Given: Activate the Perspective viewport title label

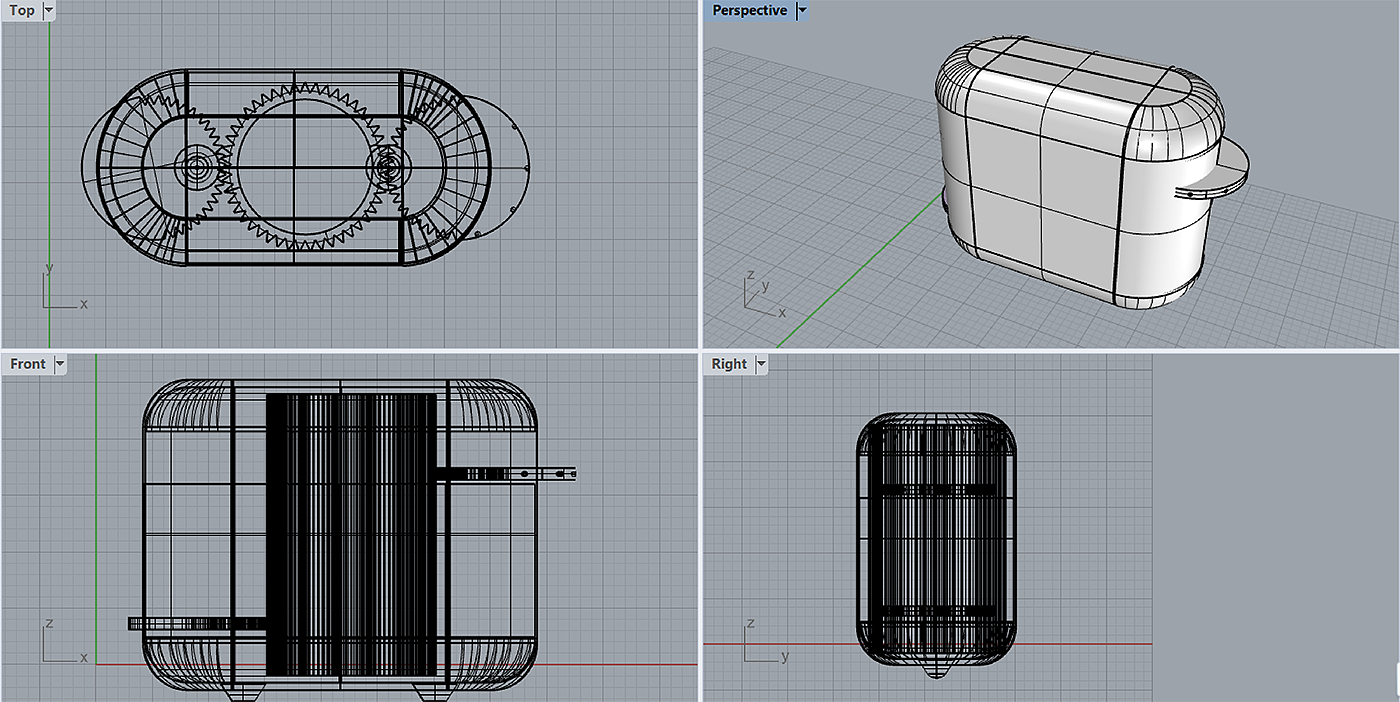Looking at the screenshot, I should (x=749, y=11).
